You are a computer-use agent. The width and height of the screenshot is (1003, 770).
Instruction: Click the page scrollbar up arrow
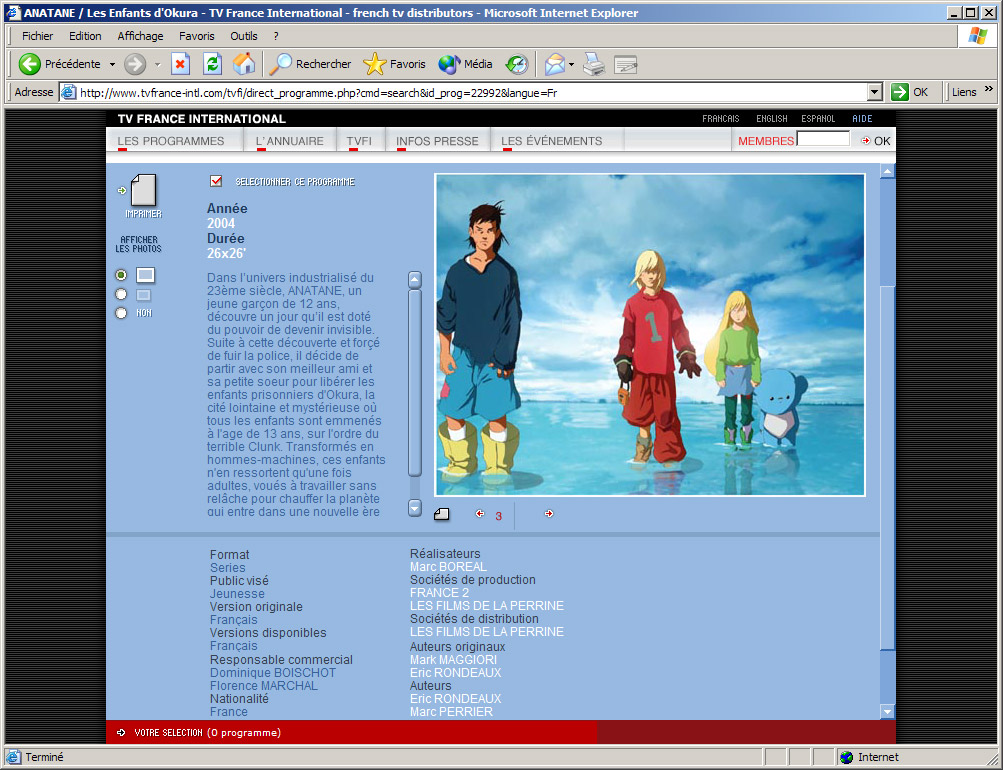887,171
